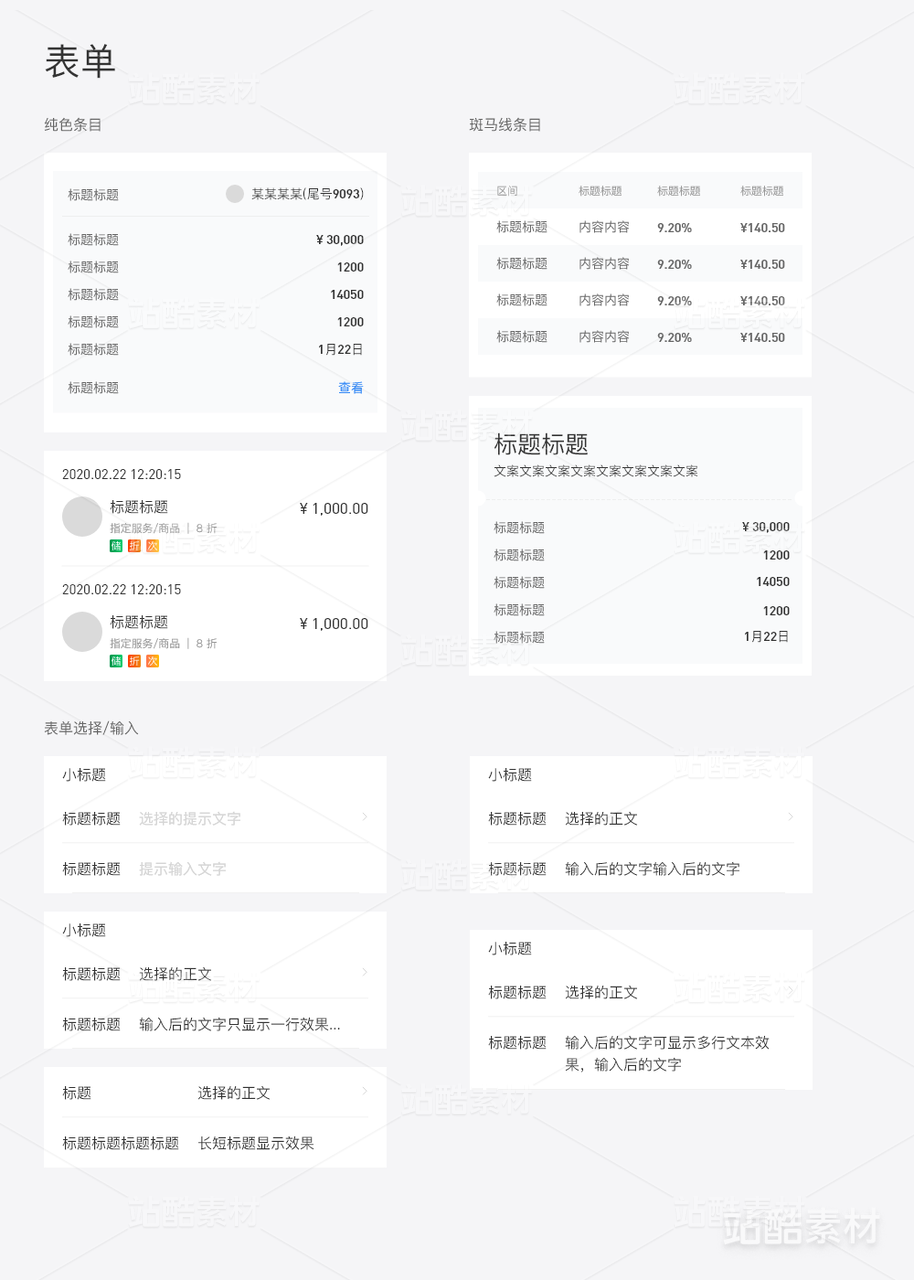The image size is (914, 1280).
Task: Select the 选择的提示文字 placeholder
Action: (190, 818)
